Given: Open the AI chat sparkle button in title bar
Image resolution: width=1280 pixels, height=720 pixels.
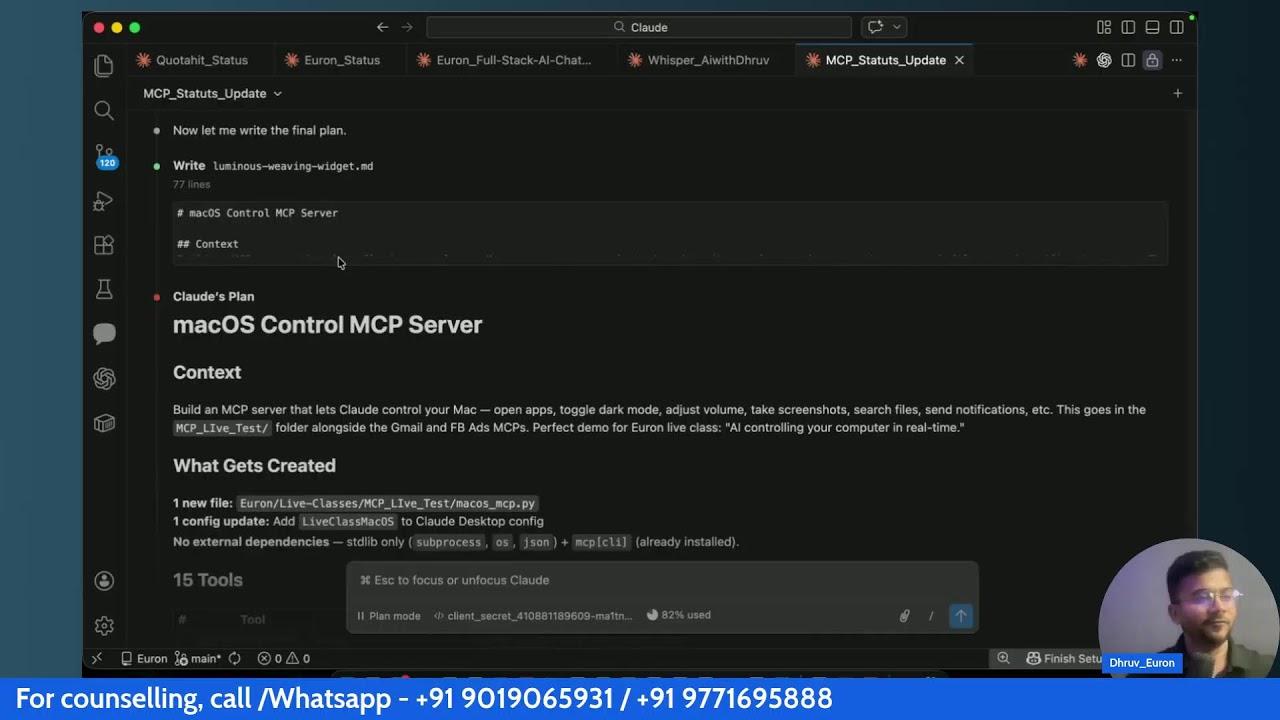Looking at the screenshot, I should pos(876,27).
